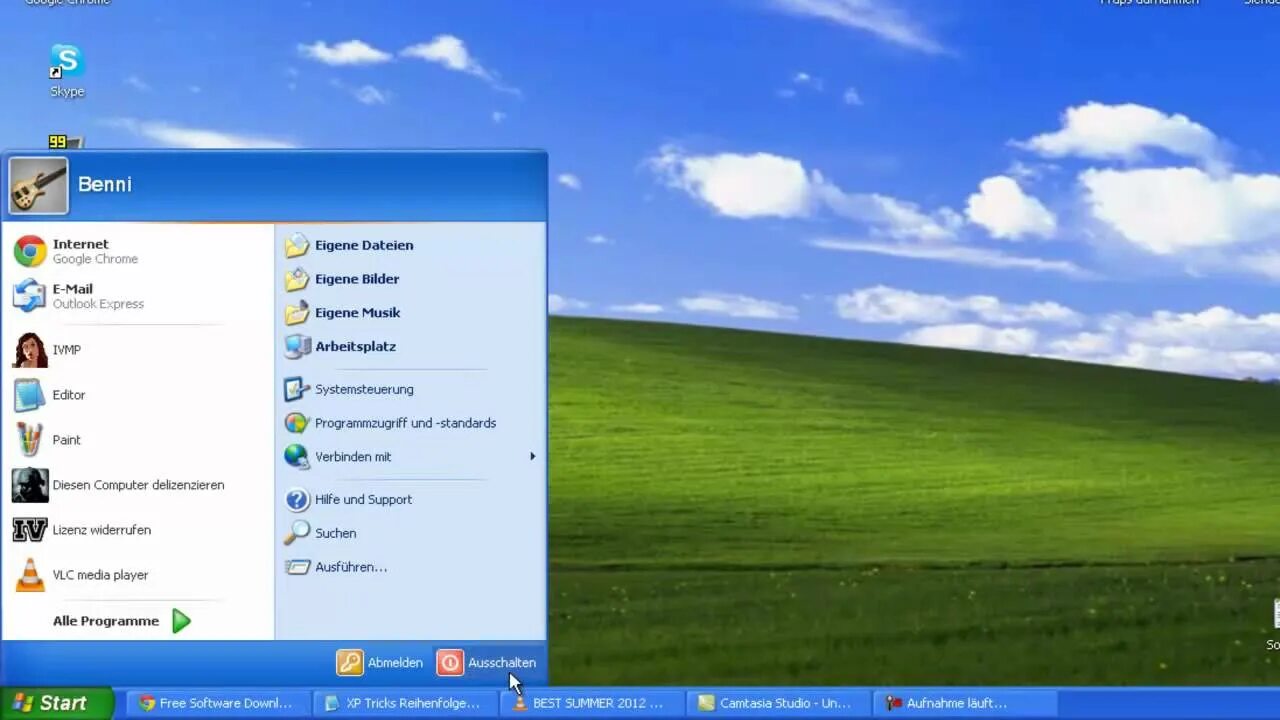Switch to Aufnahme läuft... taskbar window
Screen dimensions: 1280x720
coord(963,703)
